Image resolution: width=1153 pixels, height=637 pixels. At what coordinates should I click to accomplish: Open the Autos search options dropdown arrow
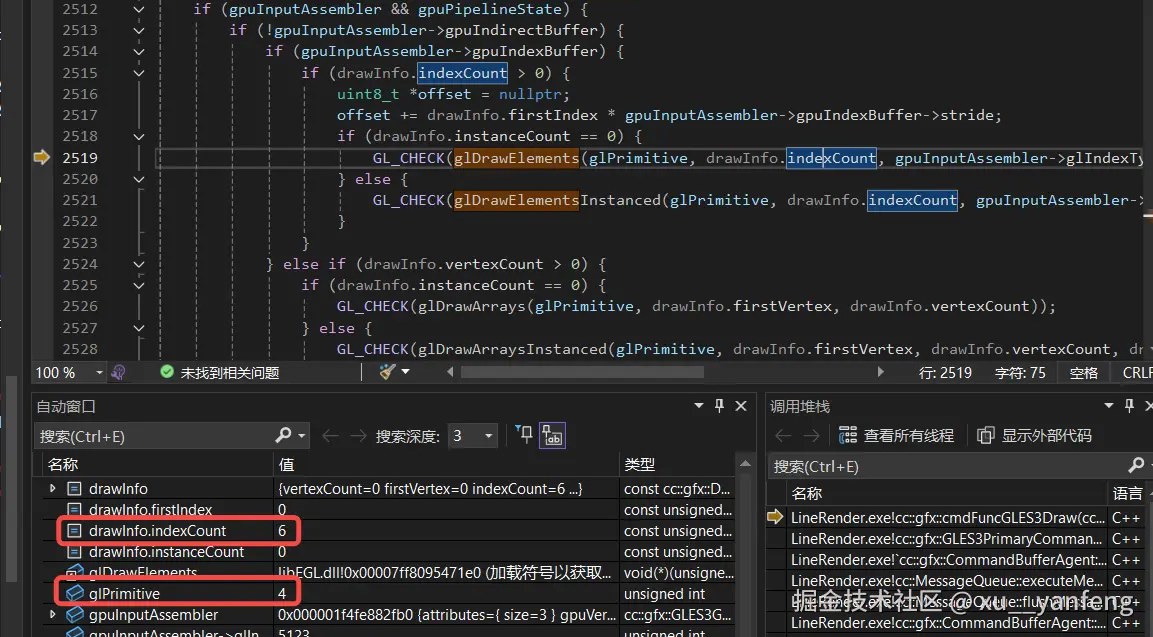301,436
